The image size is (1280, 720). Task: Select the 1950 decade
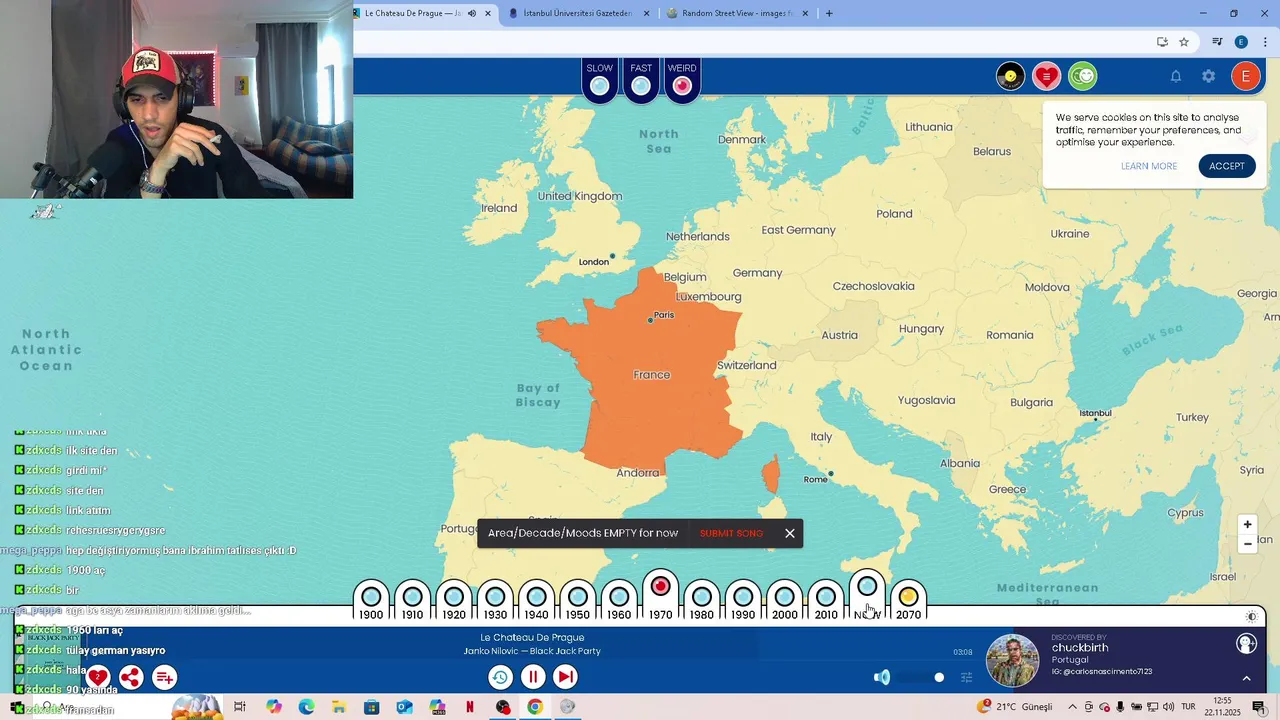[x=578, y=601]
